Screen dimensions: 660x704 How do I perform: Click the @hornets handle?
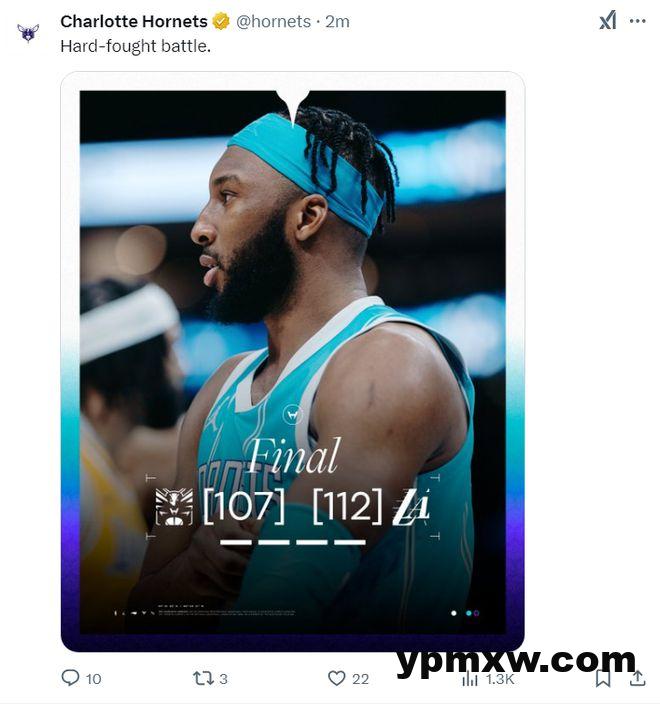pyautogui.click(x=273, y=21)
